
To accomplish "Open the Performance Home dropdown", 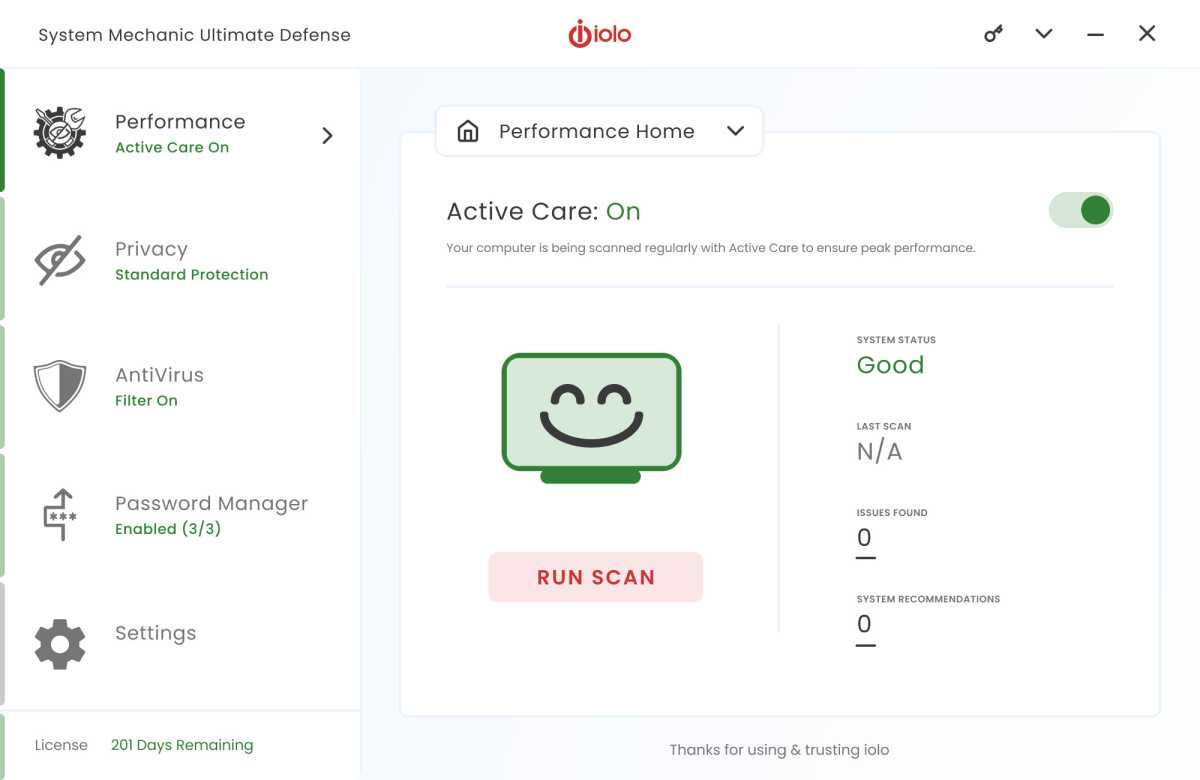I will tap(599, 131).
